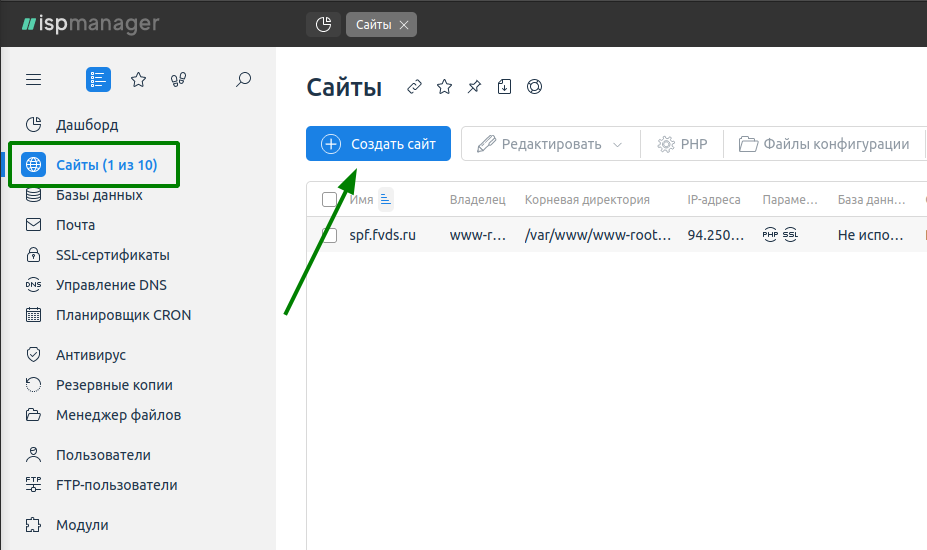Open Базы данных section
The height and width of the screenshot is (550, 927).
pos(99,195)
